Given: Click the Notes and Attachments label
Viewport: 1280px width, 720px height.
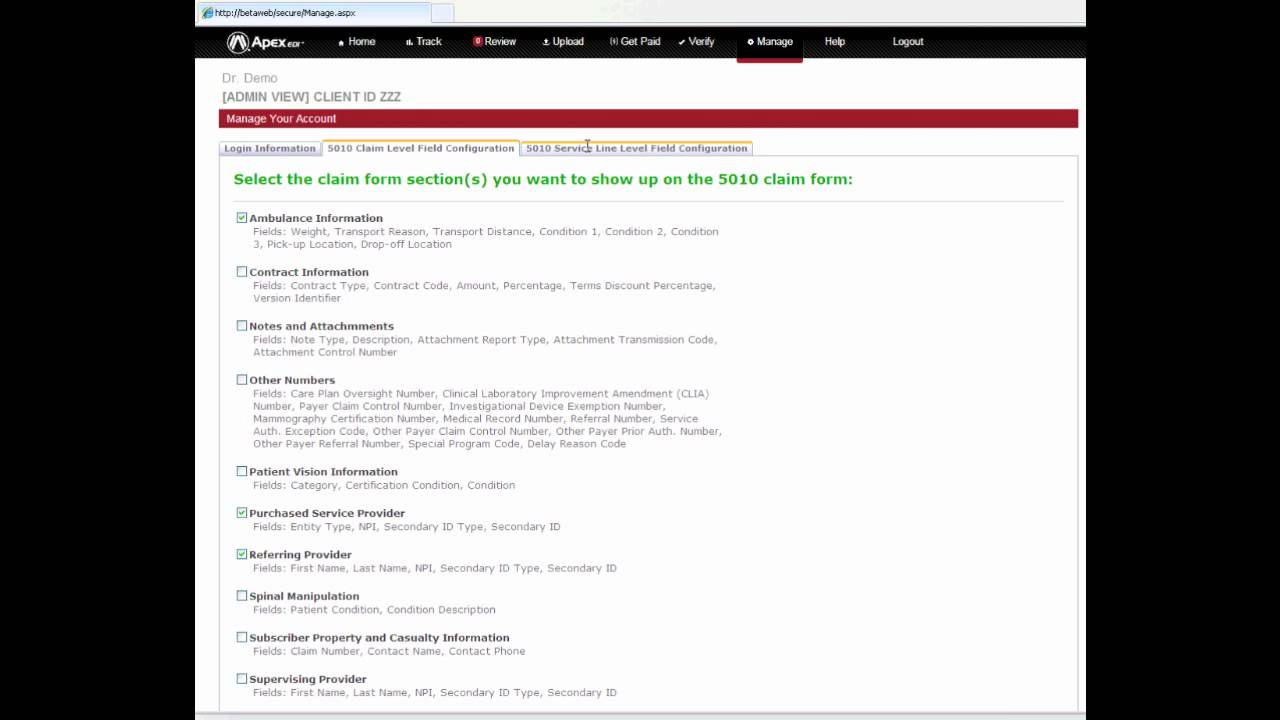Looking at the screenshot, I should (x=321, y=326).
